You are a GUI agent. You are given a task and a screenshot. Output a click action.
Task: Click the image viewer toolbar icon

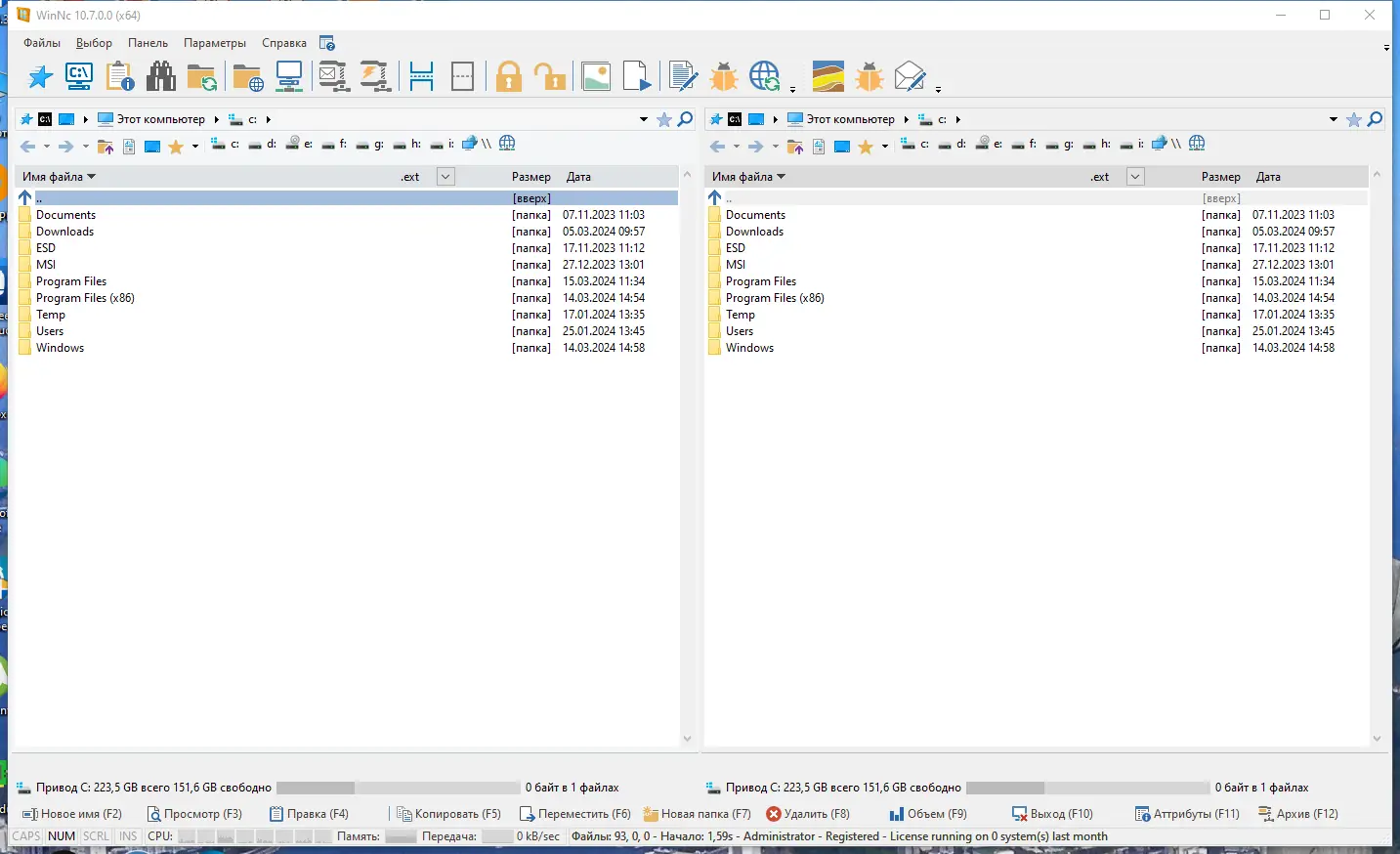596,76
